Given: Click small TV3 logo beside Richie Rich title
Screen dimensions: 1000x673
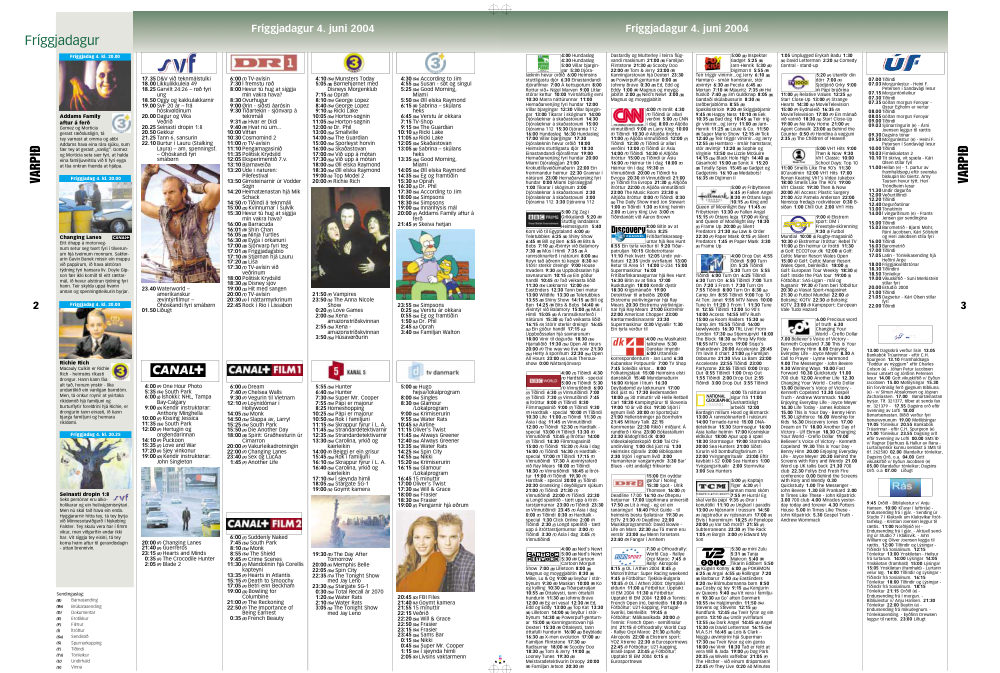Looking at the screenshot, I should [120, 371].
